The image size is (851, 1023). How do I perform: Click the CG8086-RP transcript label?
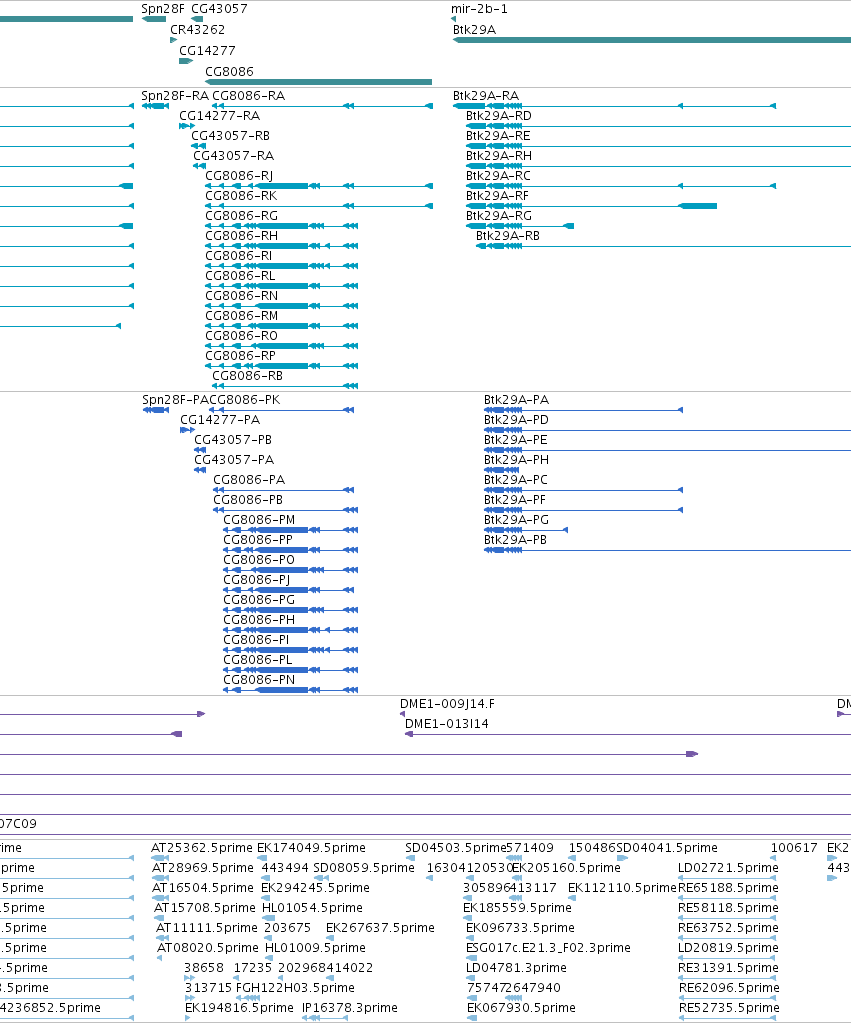240,356
